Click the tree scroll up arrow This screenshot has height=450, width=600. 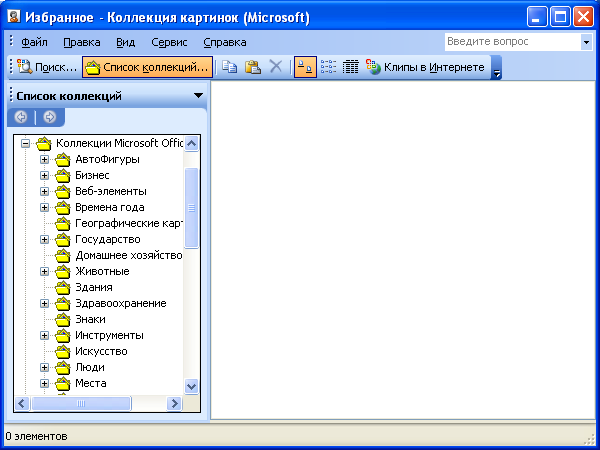[191, 144]
